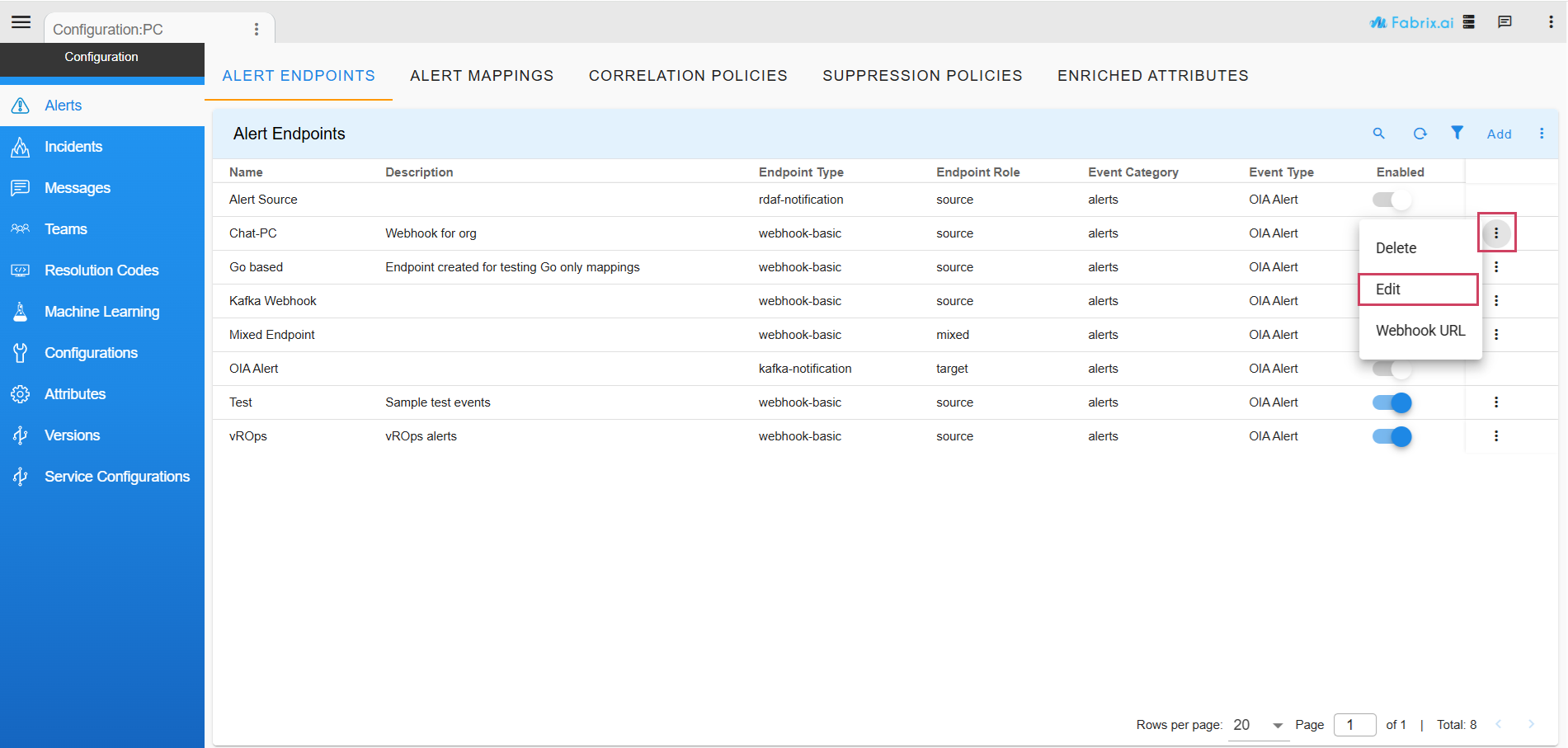Toggle Enabled switch for Alert Source

click(x=1392, y=200)
